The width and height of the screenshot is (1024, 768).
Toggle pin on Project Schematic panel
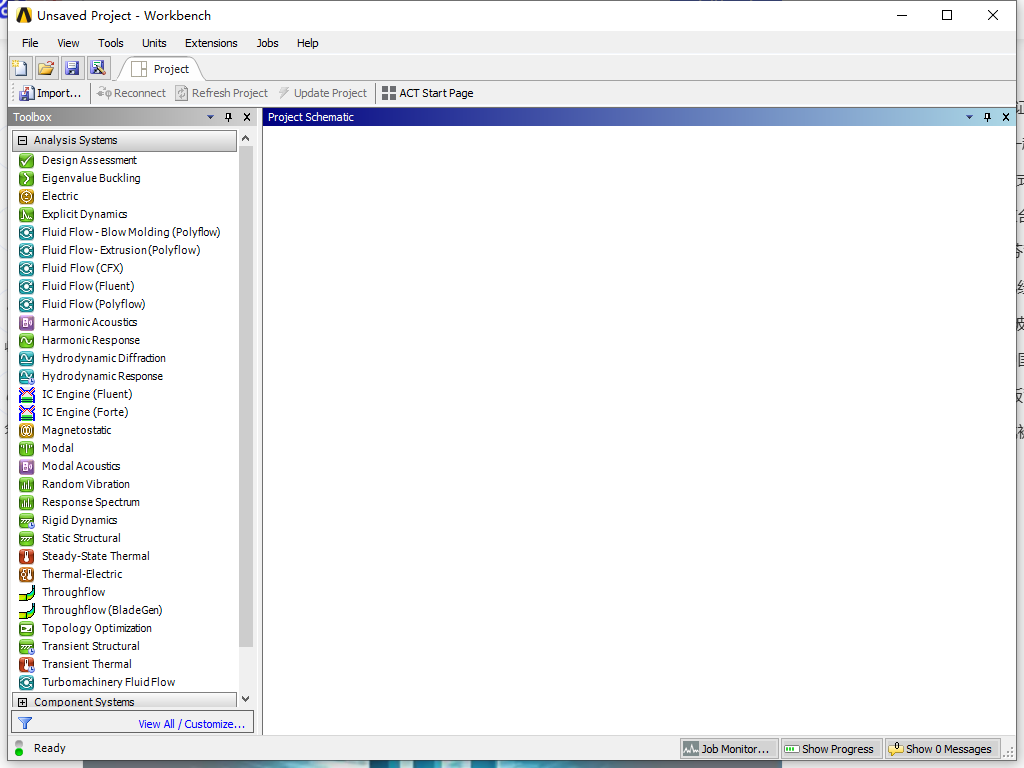click(987, 117)
